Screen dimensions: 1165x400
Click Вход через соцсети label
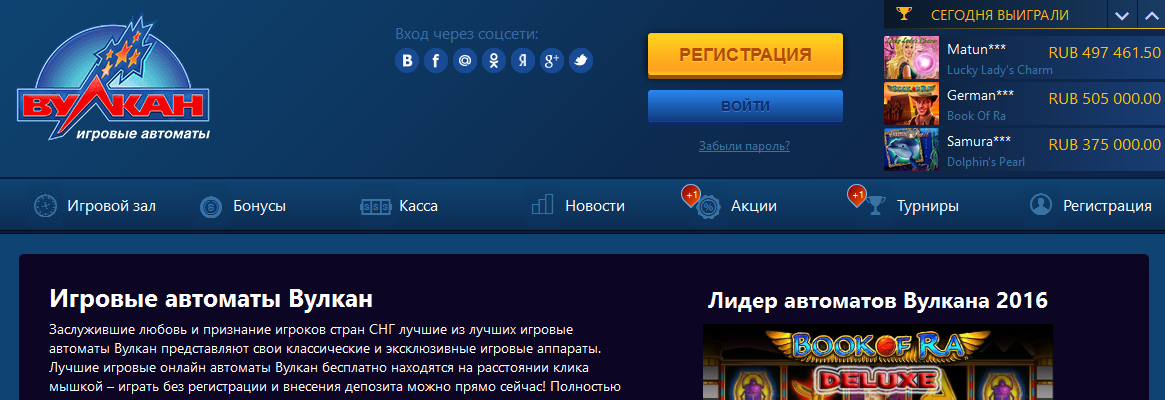pyautogui.click(x=467, y=33)
